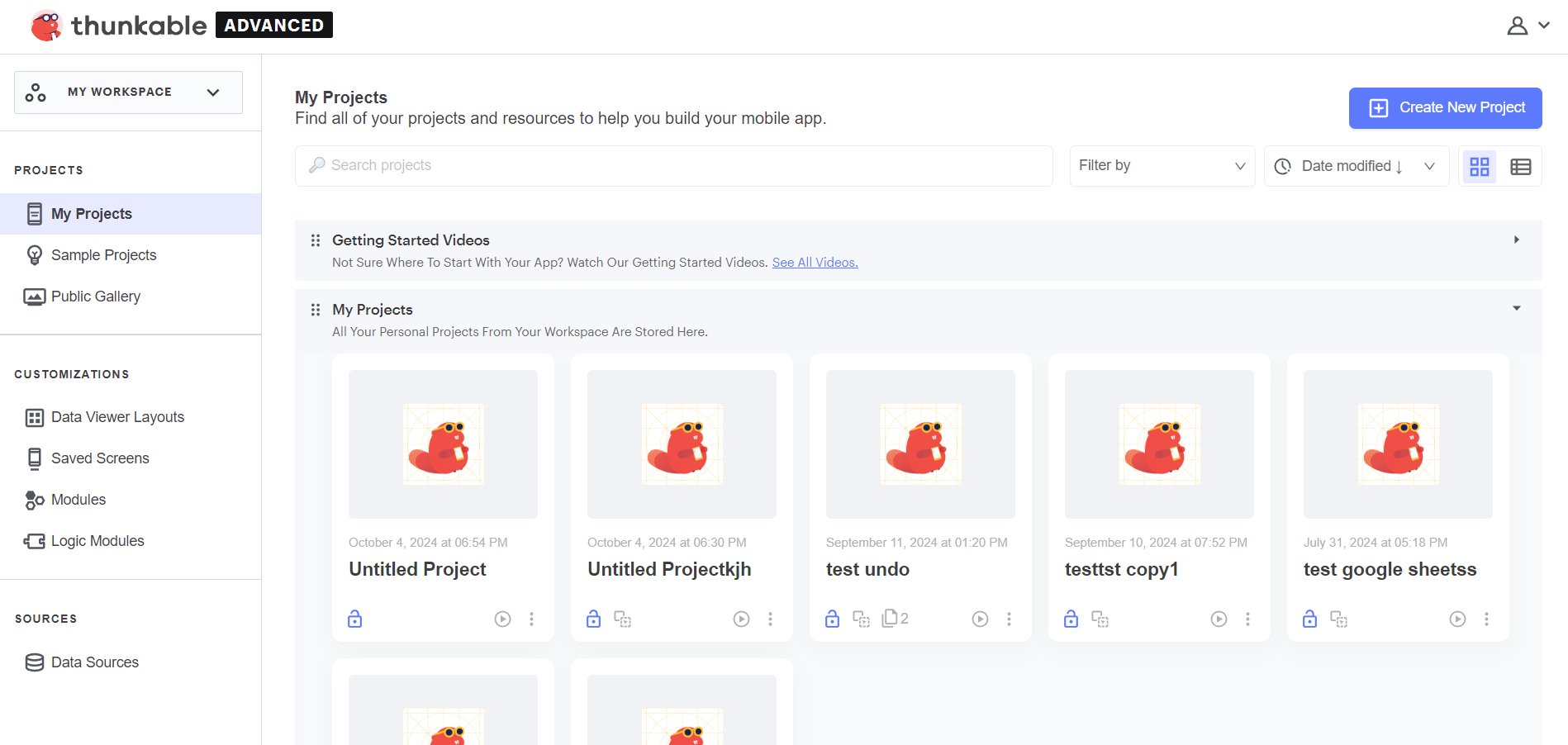Viewport: 1568px width, 745px height.
Task: Open three-dot menu on test google sheetss card
Action: [1486, 619]
